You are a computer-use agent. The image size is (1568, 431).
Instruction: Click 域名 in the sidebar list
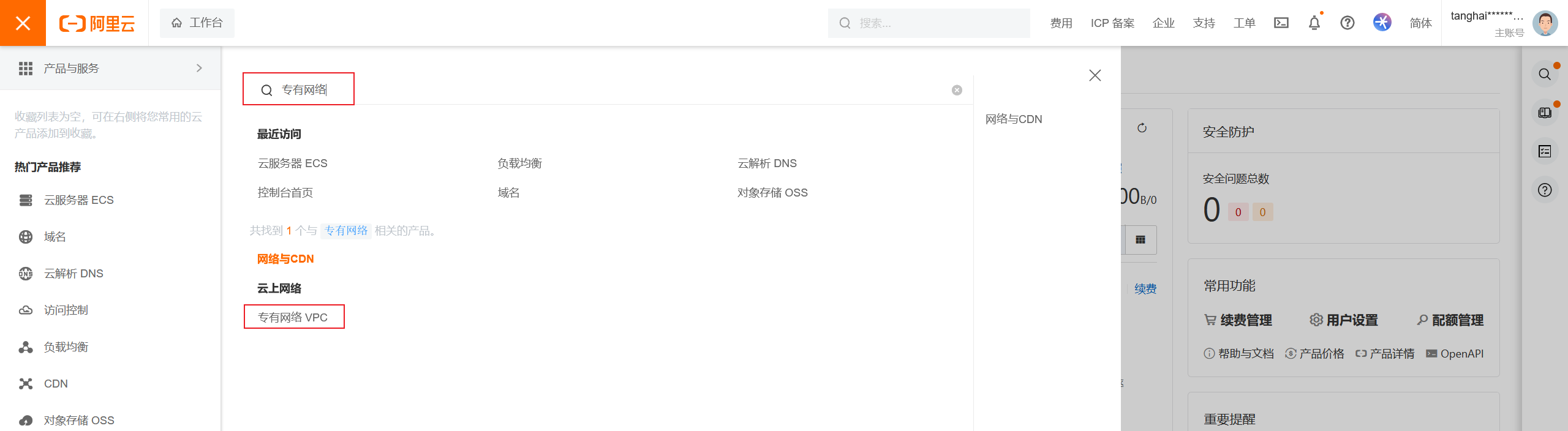click(x=55, y=237)
